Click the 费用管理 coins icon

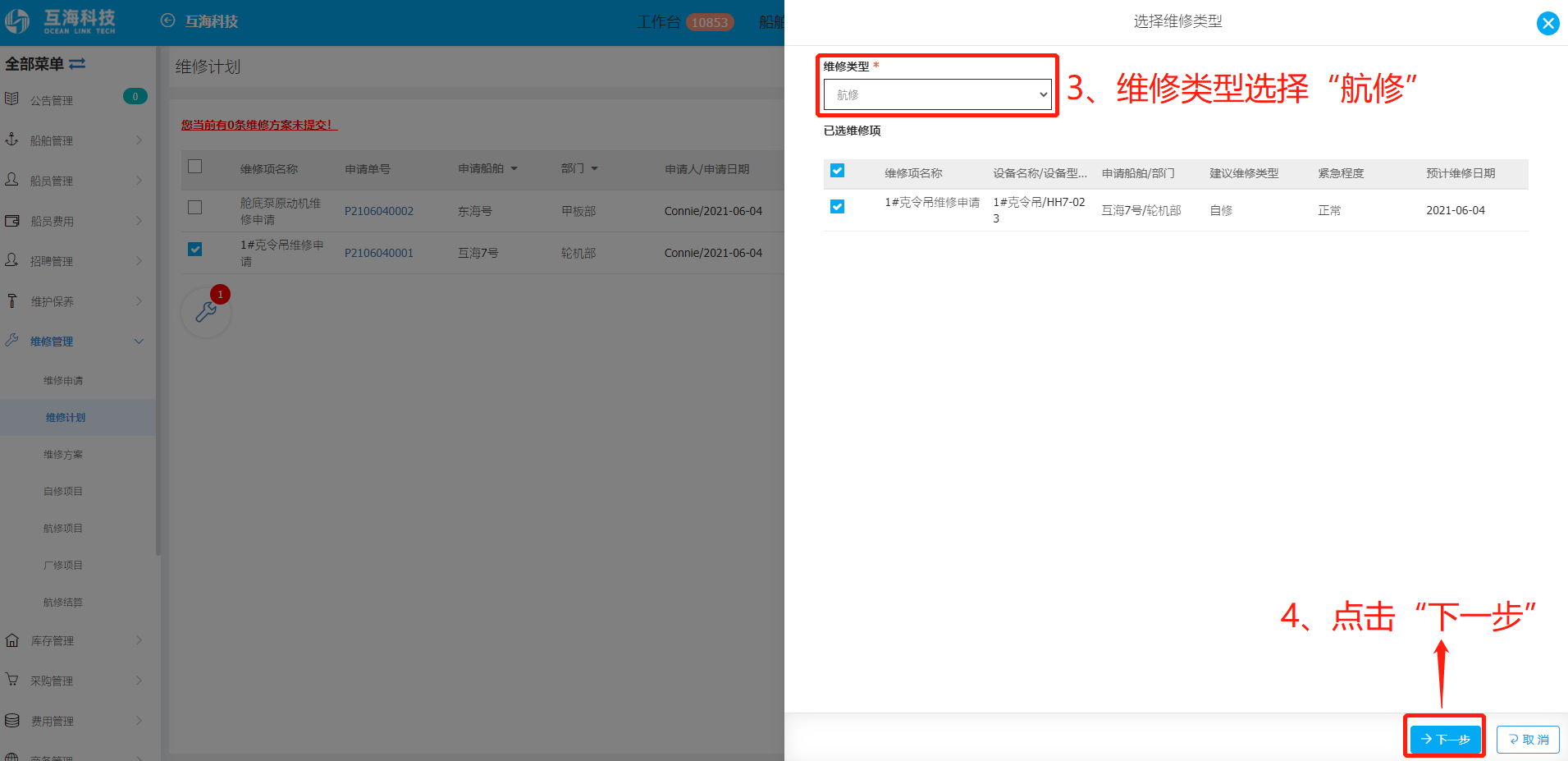pos(11,720)
